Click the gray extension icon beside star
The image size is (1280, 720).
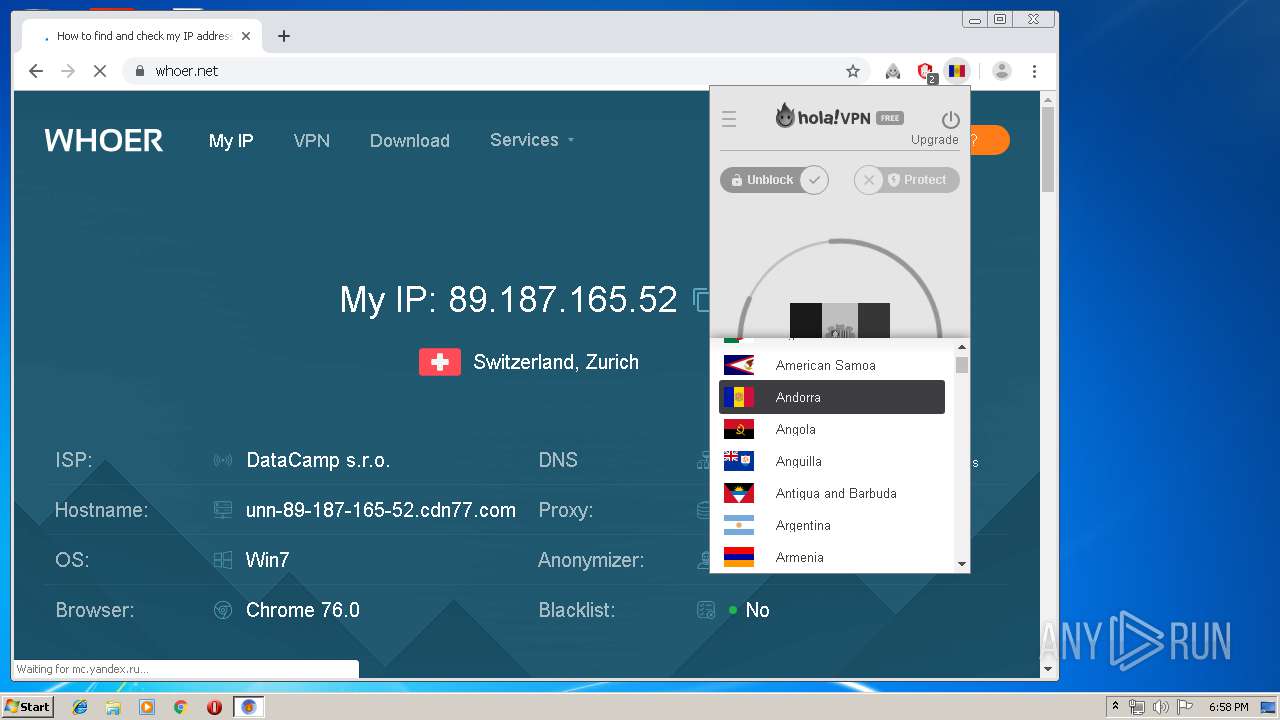point(893,71)
